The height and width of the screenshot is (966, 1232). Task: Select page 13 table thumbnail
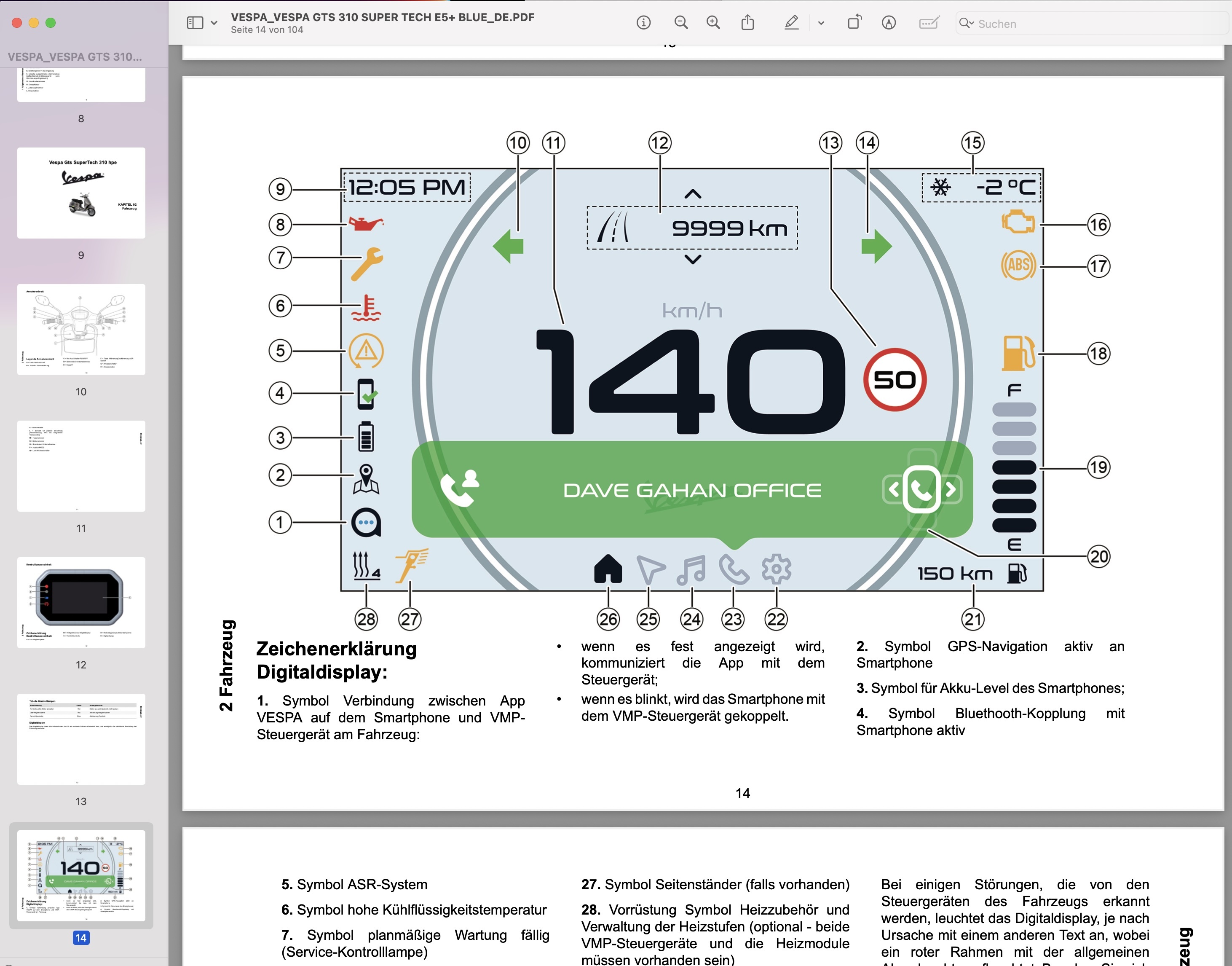point(81,739)
